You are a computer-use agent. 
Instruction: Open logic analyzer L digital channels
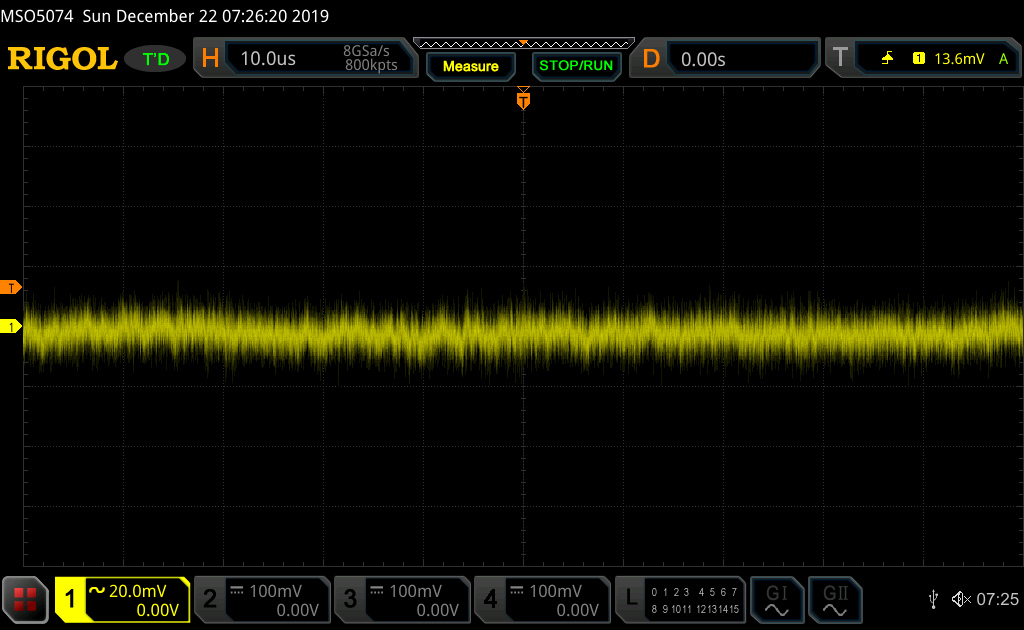[680, 599]
